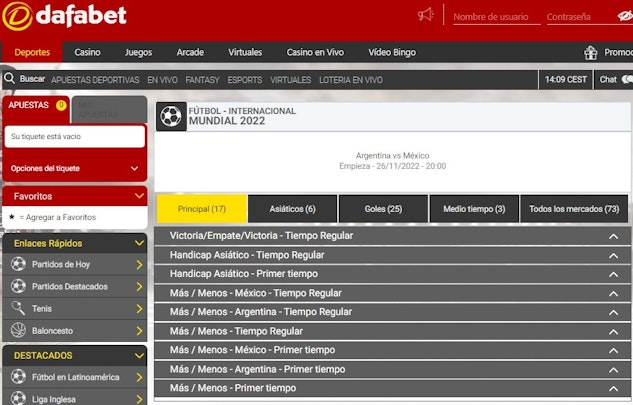Image resolution: width=633 pixels, height=405 pixels.
Task: Click the star icon in Favoritos
Action: pyautogui.click(x=12, y=217)
